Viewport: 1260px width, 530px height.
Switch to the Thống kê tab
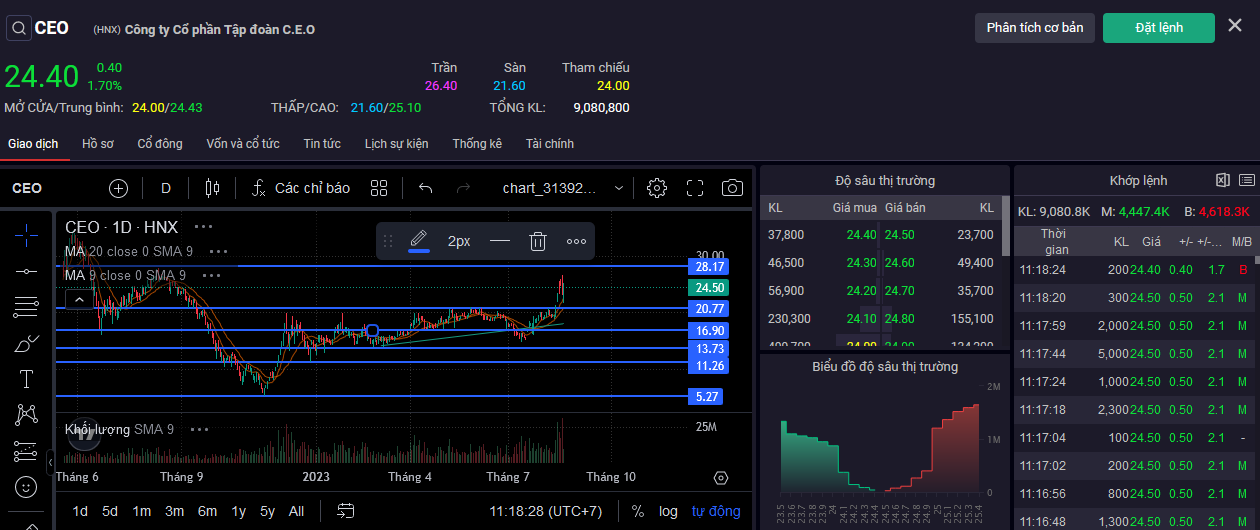477,144
